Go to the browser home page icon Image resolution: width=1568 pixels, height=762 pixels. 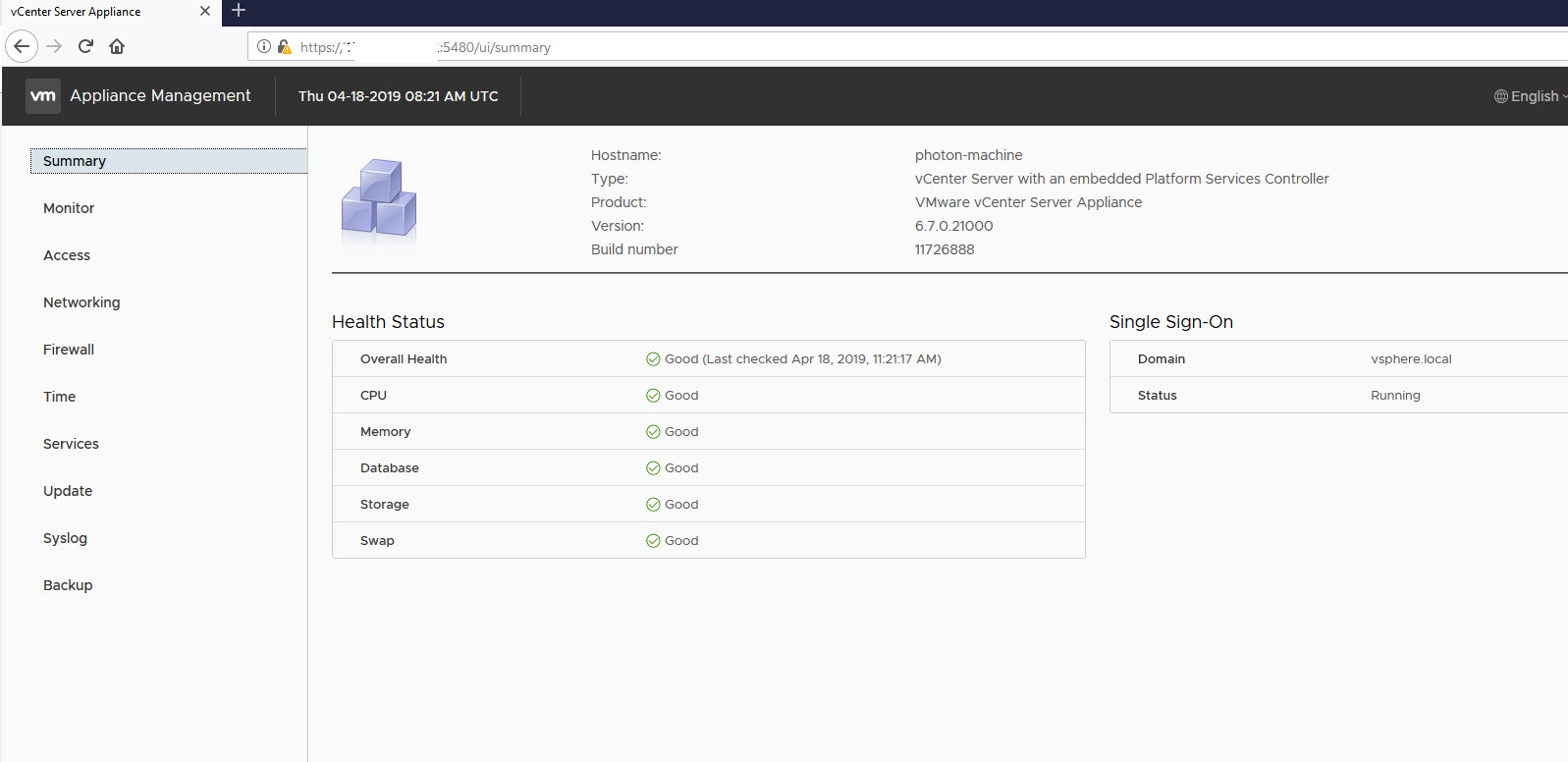coord(117,46)
